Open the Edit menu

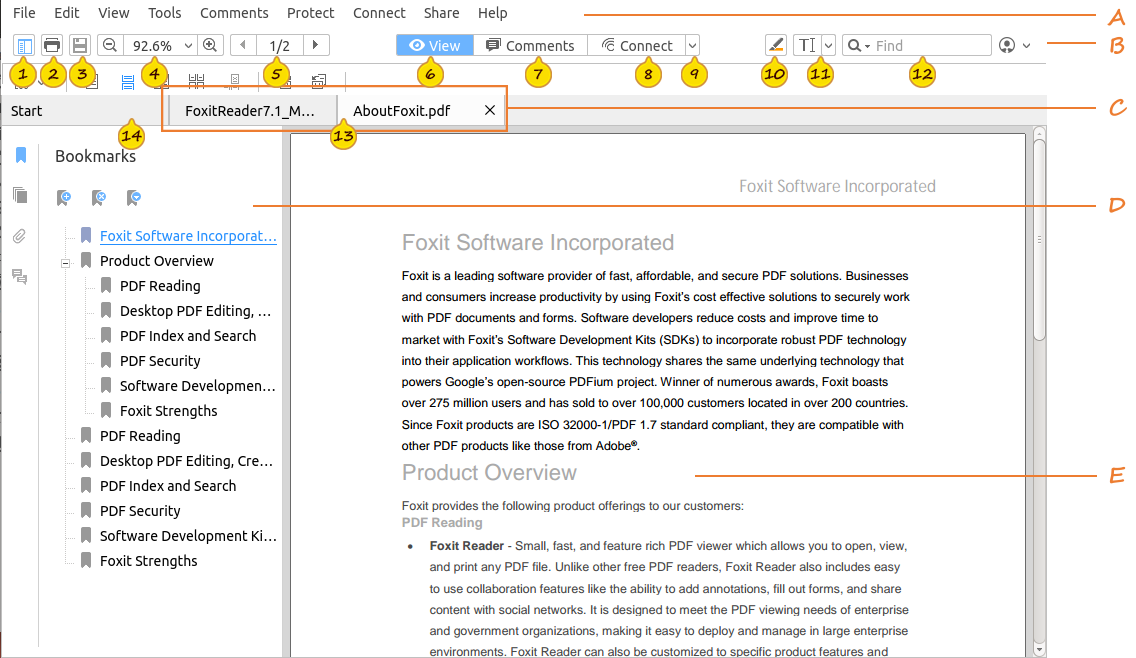(67, 13)
